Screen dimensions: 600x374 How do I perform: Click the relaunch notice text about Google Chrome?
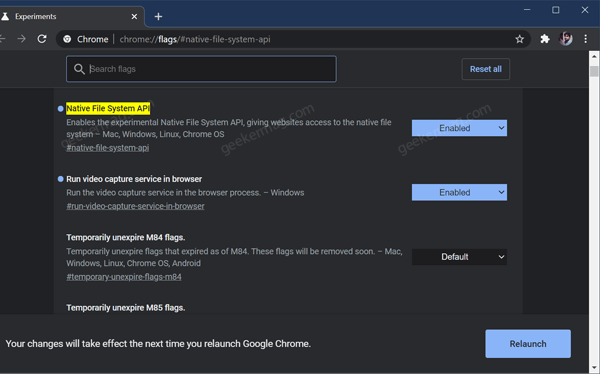click(x=158, y=344)
